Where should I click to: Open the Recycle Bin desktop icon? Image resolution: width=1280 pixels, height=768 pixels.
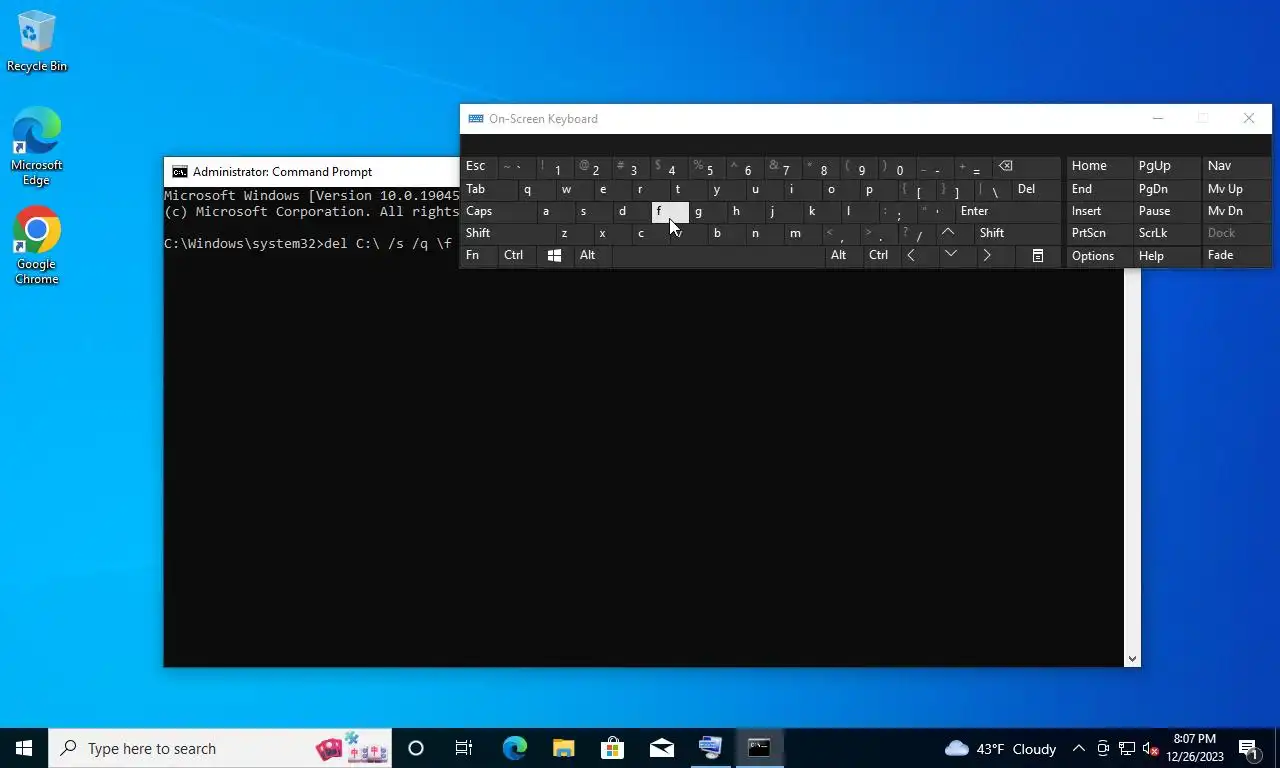tap(37, 42)
